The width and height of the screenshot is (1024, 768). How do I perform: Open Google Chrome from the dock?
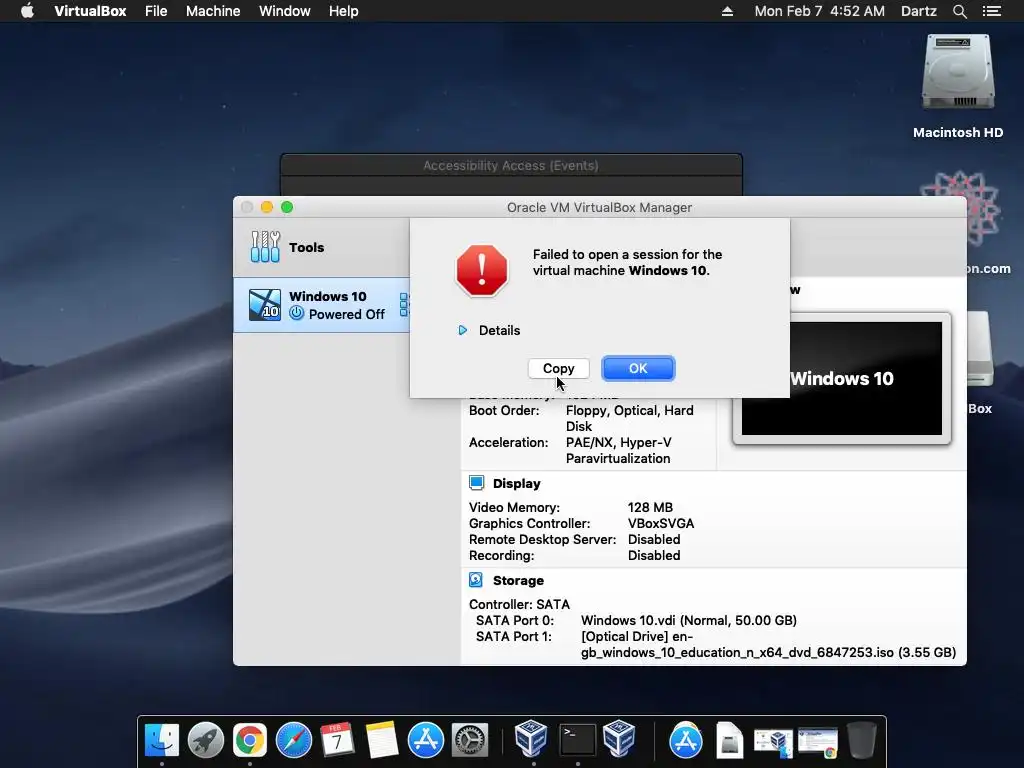249,740
